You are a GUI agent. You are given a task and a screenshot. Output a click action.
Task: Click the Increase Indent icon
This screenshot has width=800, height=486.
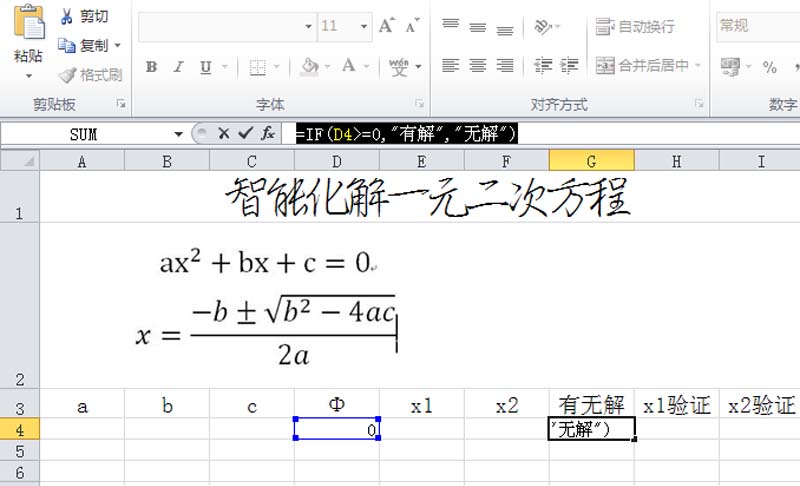[x=569, y=66]
